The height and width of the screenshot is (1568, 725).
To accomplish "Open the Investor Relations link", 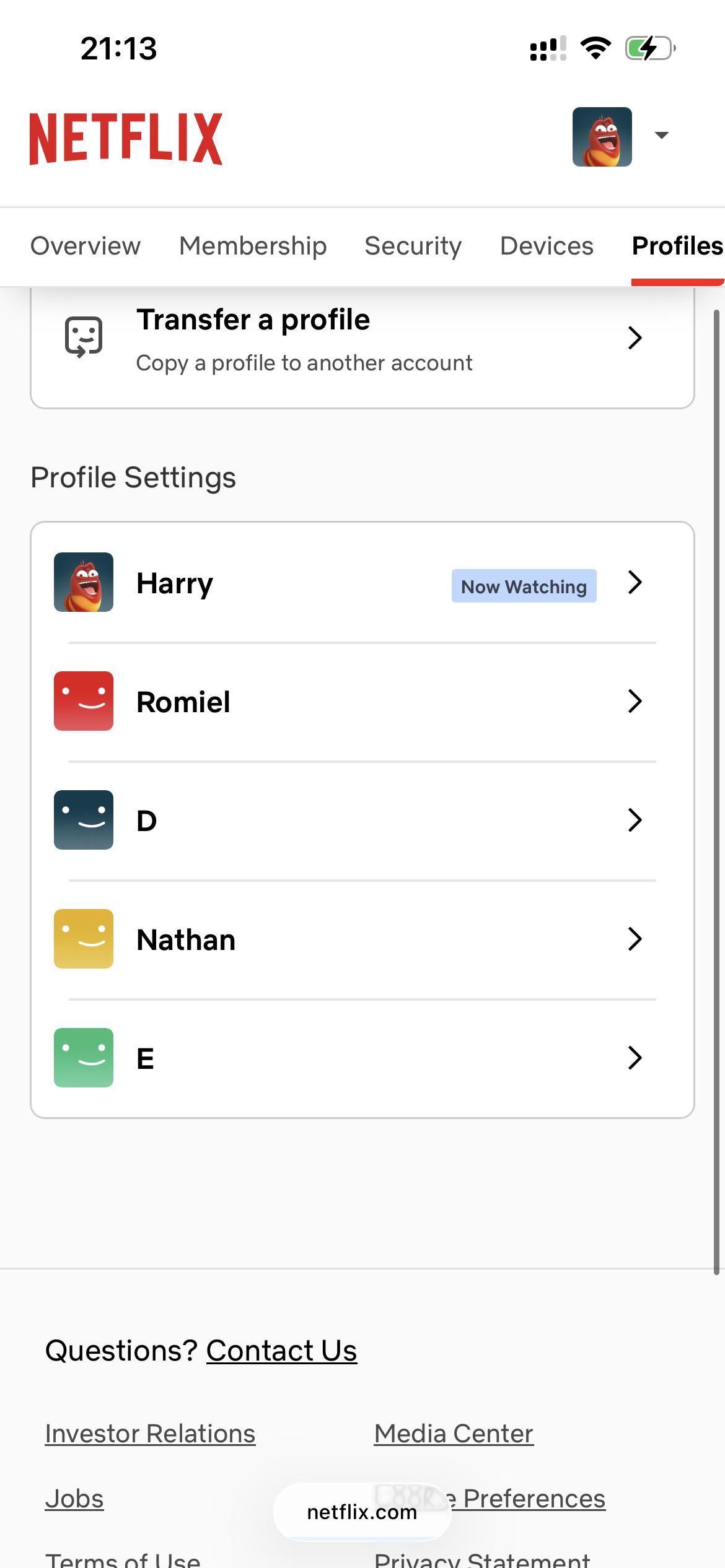I will (150, 1434).
